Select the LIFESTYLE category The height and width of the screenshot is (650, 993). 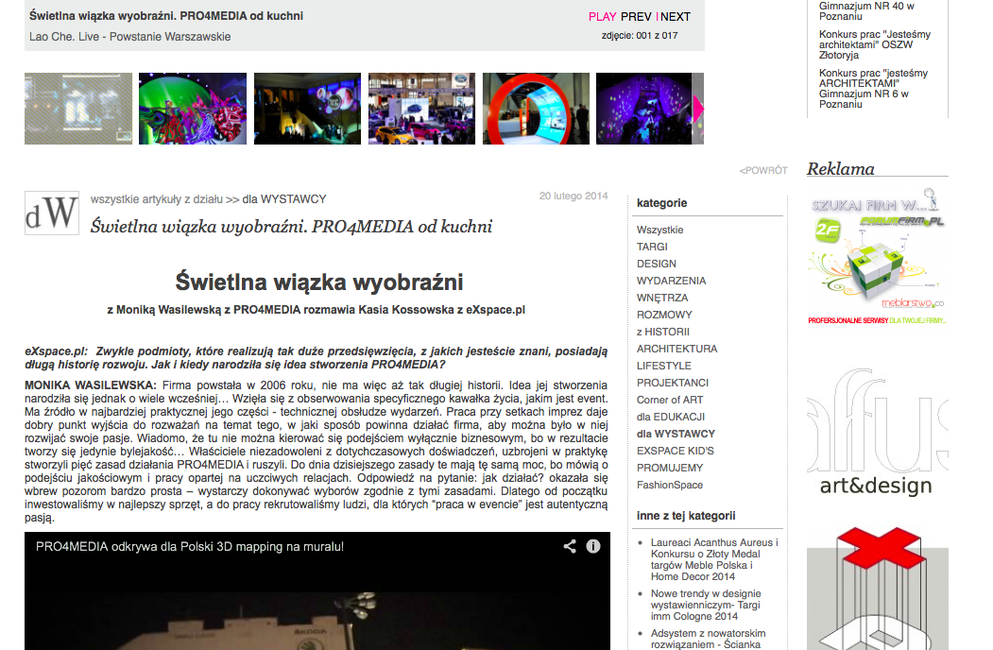tap(664, 366)
